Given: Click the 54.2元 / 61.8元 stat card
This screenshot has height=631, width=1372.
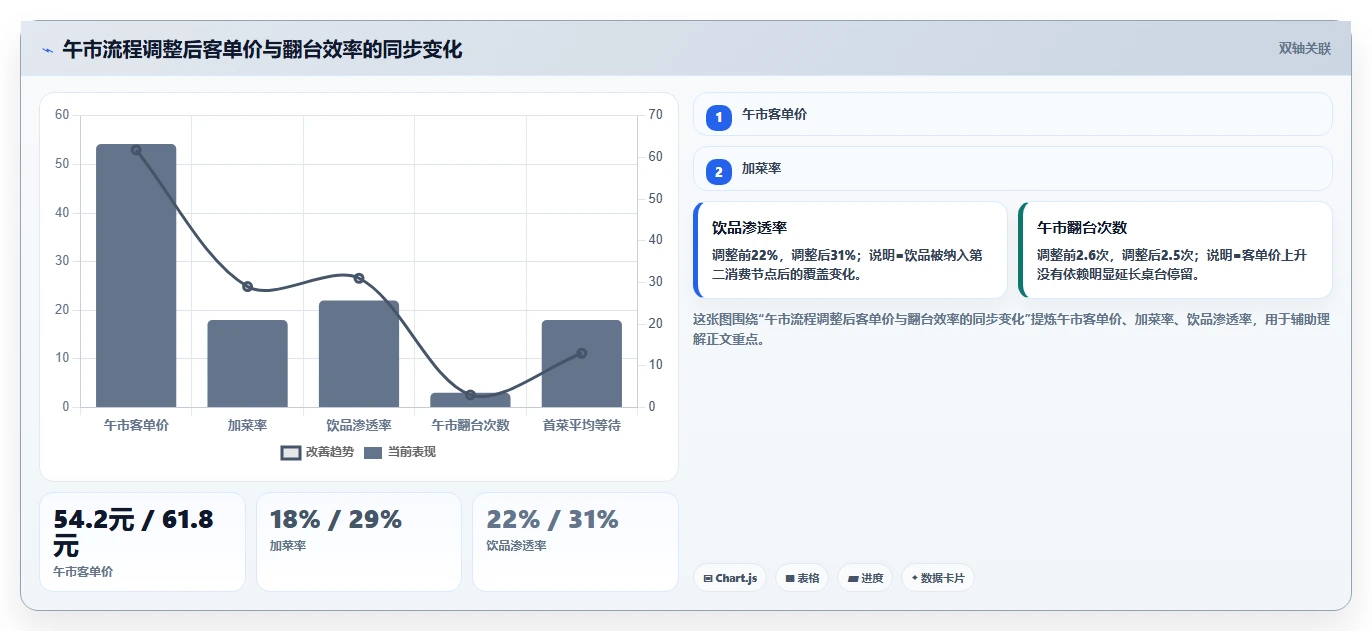Looking at the screenshot, I should [x=142, y=542].
